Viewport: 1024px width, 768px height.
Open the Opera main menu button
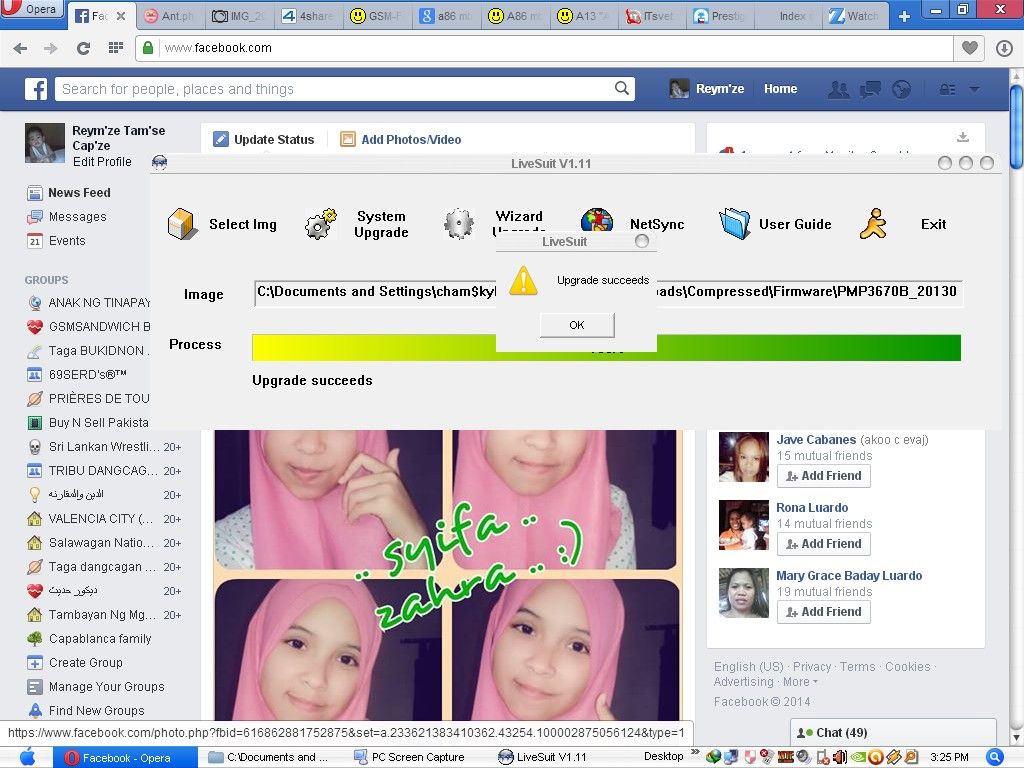tap(32, 8)
